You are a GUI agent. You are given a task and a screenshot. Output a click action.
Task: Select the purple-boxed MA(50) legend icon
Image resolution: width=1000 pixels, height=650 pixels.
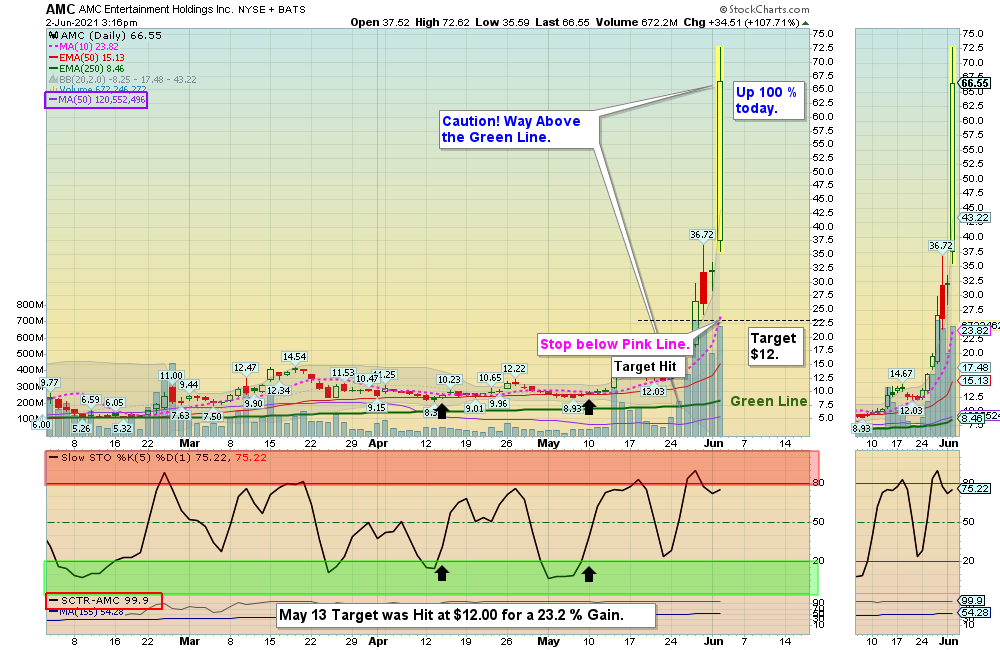[x=53, y=97]
